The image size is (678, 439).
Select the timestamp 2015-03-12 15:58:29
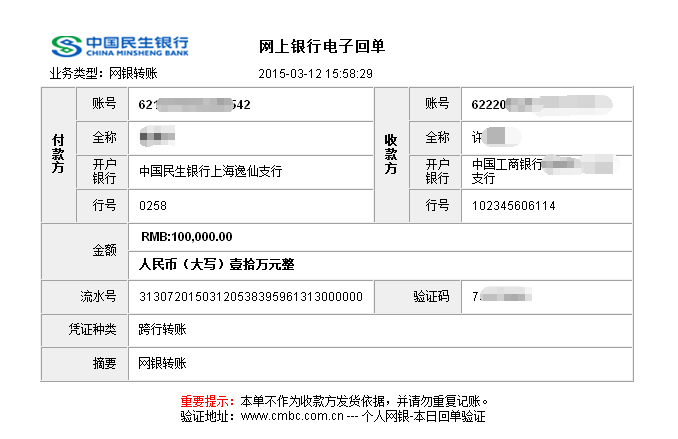(x=315, y=74)
